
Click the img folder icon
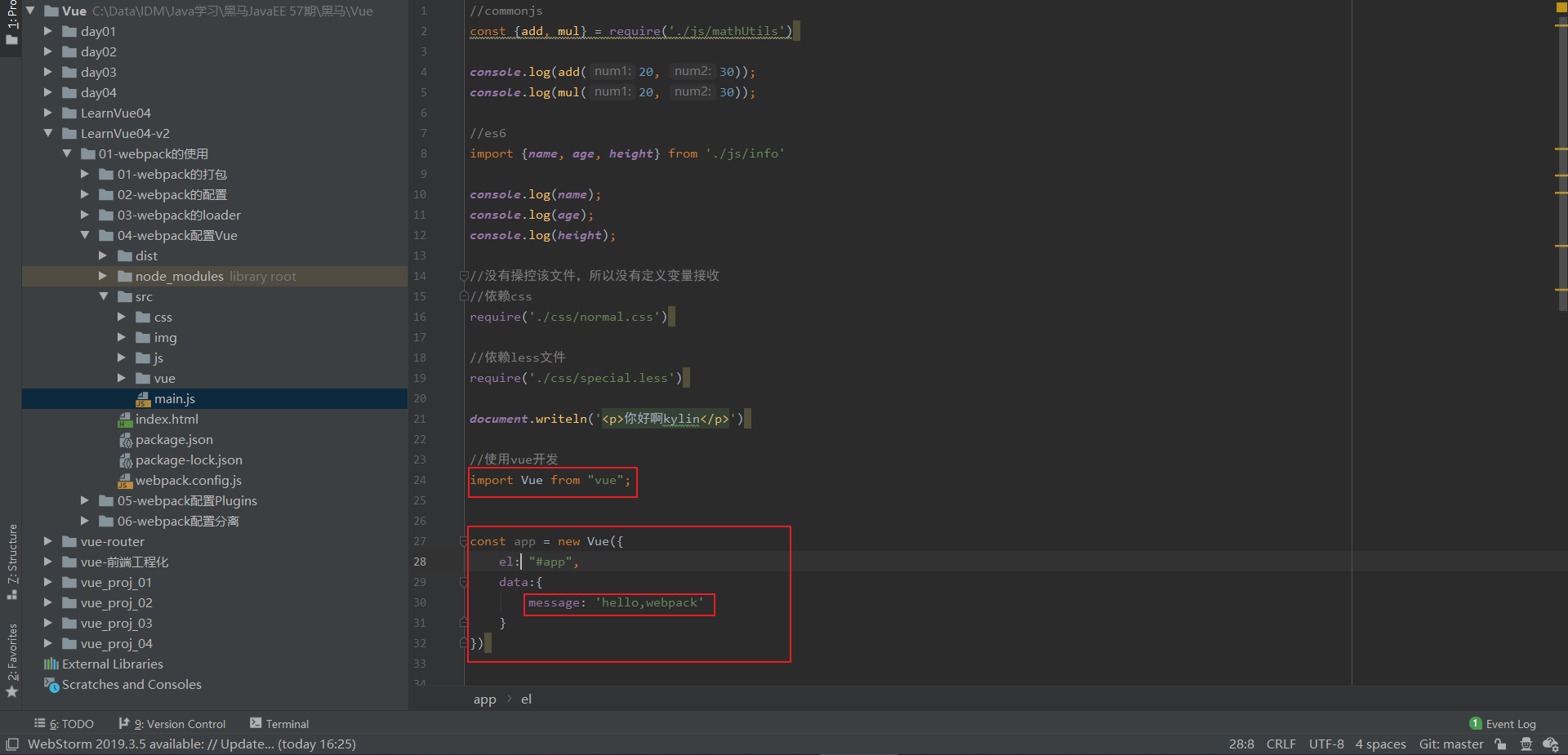click(144, 338)
